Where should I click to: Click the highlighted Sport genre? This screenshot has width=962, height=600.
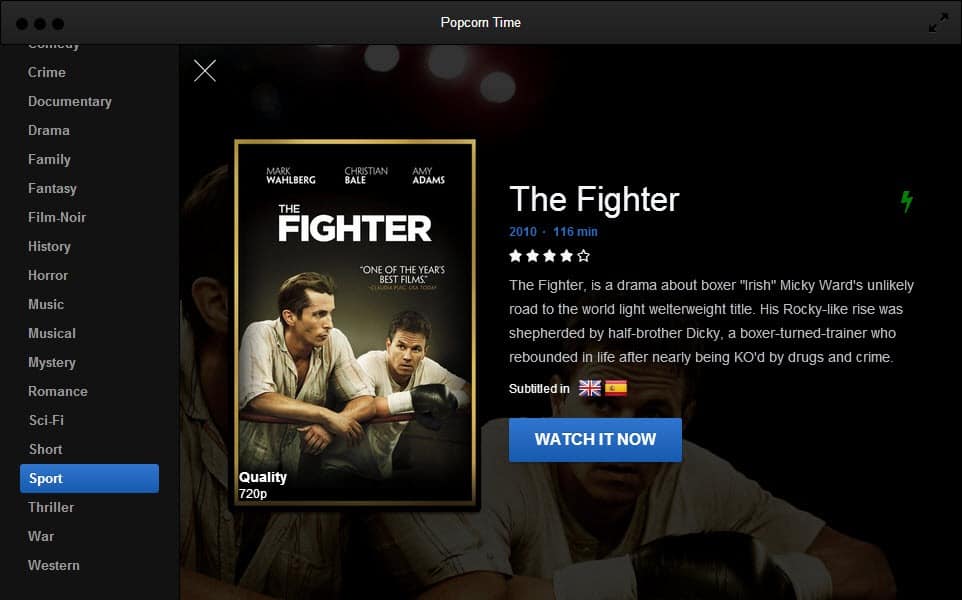(x=90, y=479)
